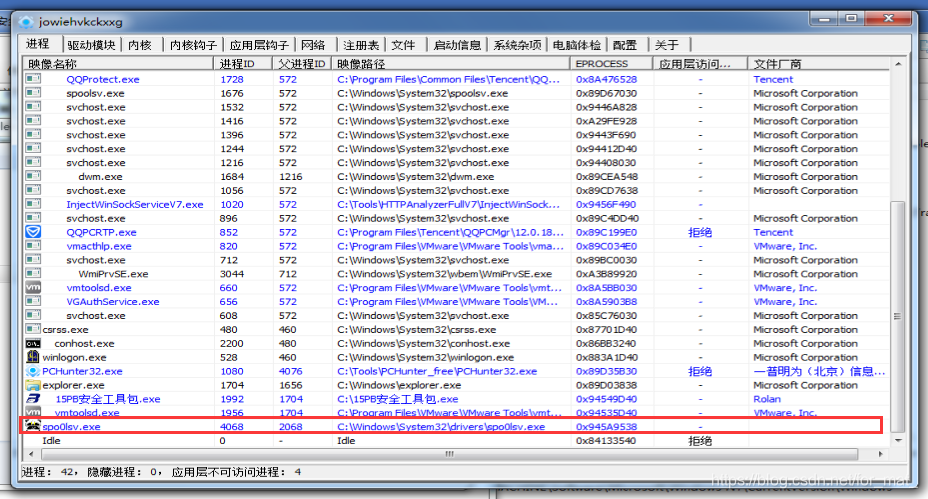Screen dimensions: 928x499
Task: Click the winlogon.exe process name
Action: pos(75,357)
